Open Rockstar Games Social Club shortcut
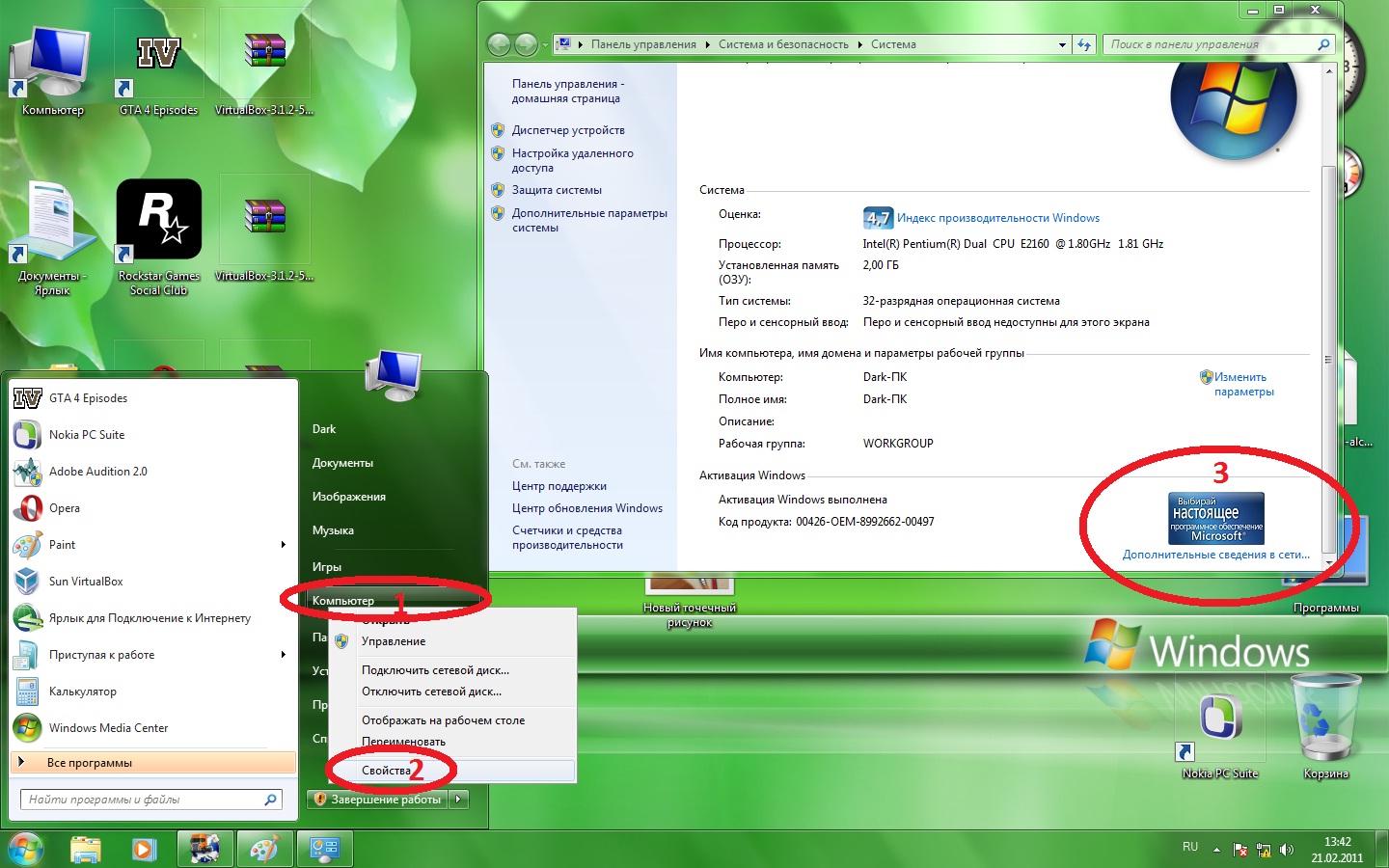The height and width of the screenshot is (868, 1389). pyautogui.click(x=158, y=236)
